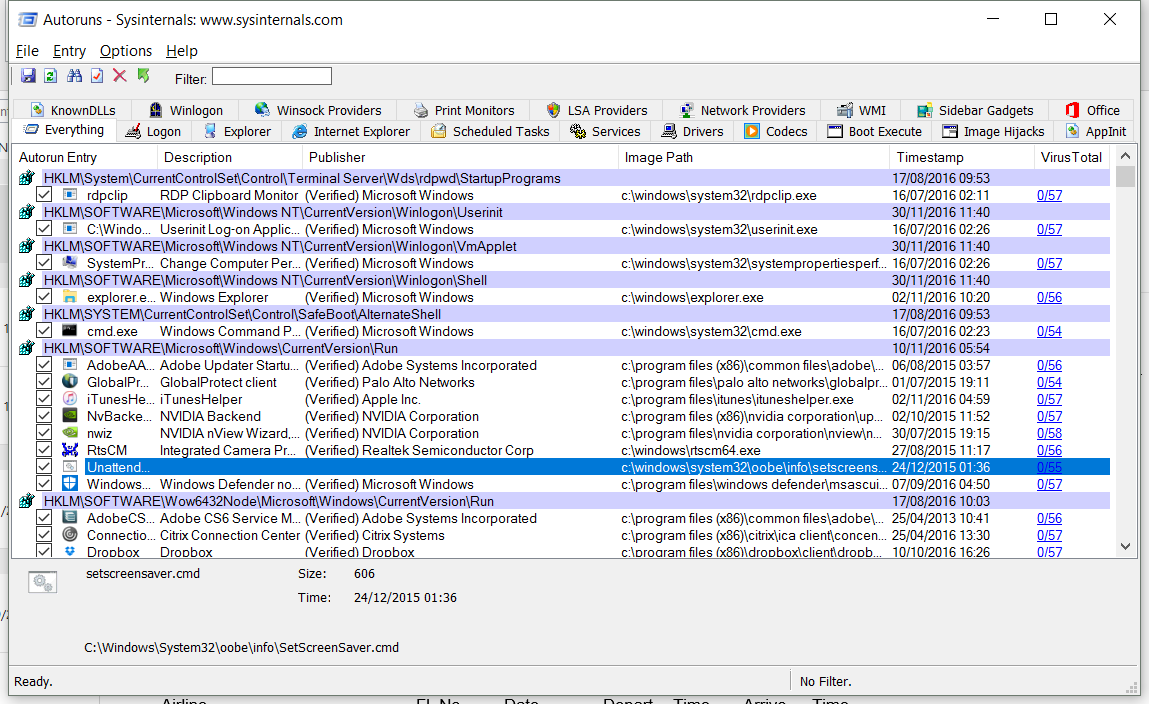
Task: Open VirusTotal 0/54 link for cmd.exe
Action: click(x=1049, y=331)
